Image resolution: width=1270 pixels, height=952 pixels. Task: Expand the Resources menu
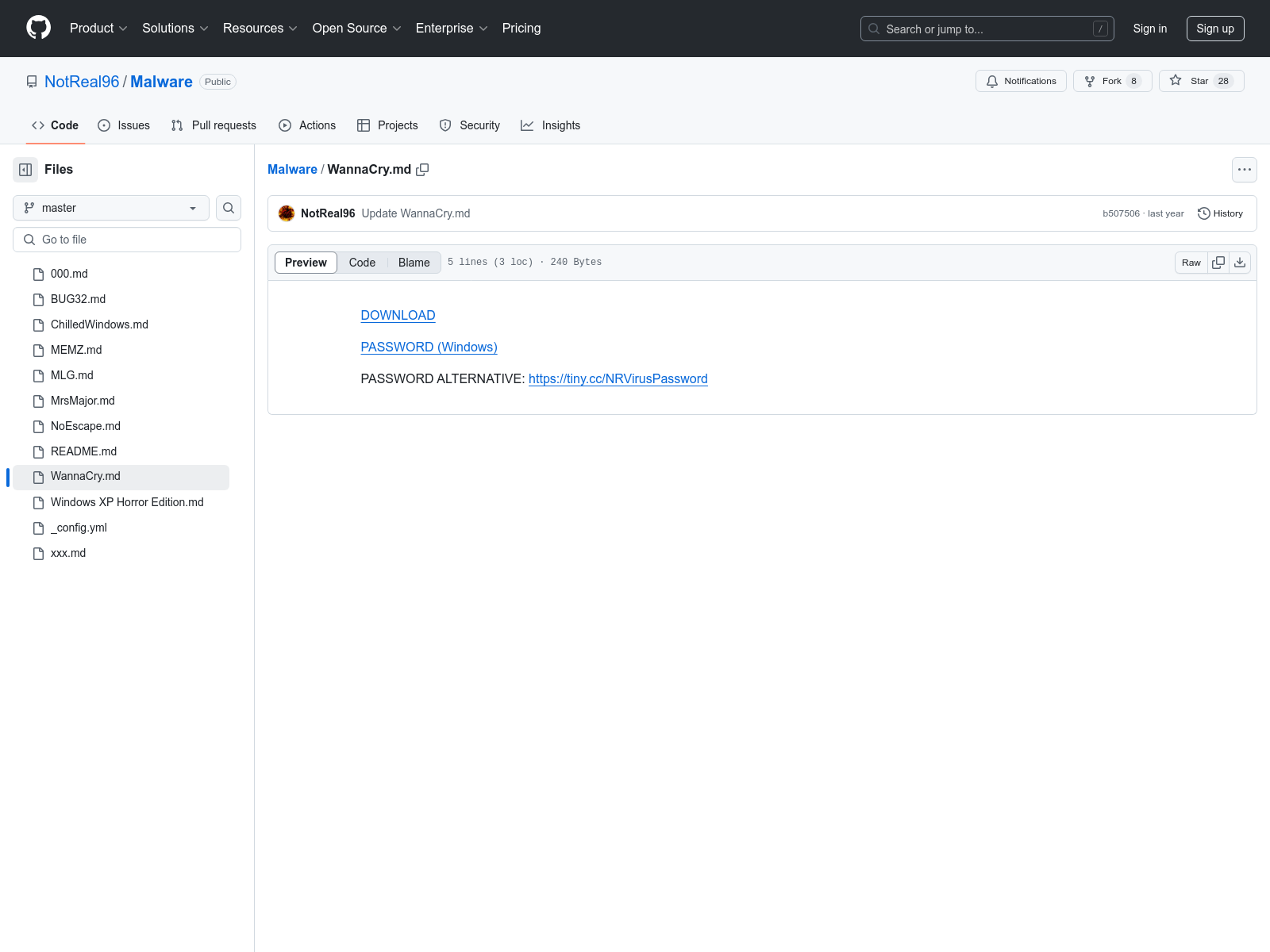point(260,29)
